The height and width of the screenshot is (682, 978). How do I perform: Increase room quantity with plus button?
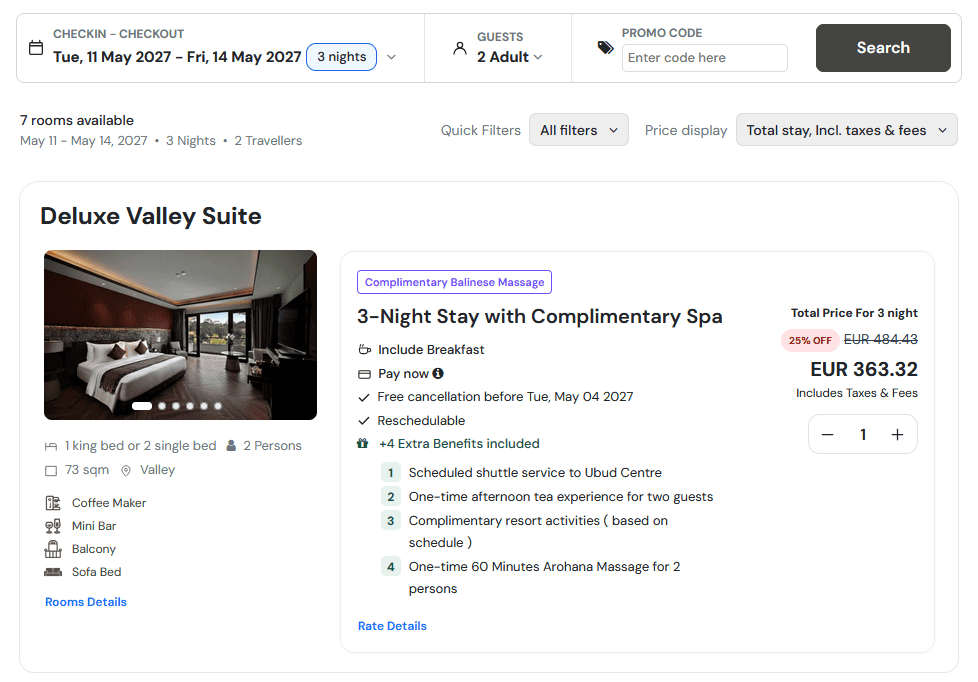(897, 434)
